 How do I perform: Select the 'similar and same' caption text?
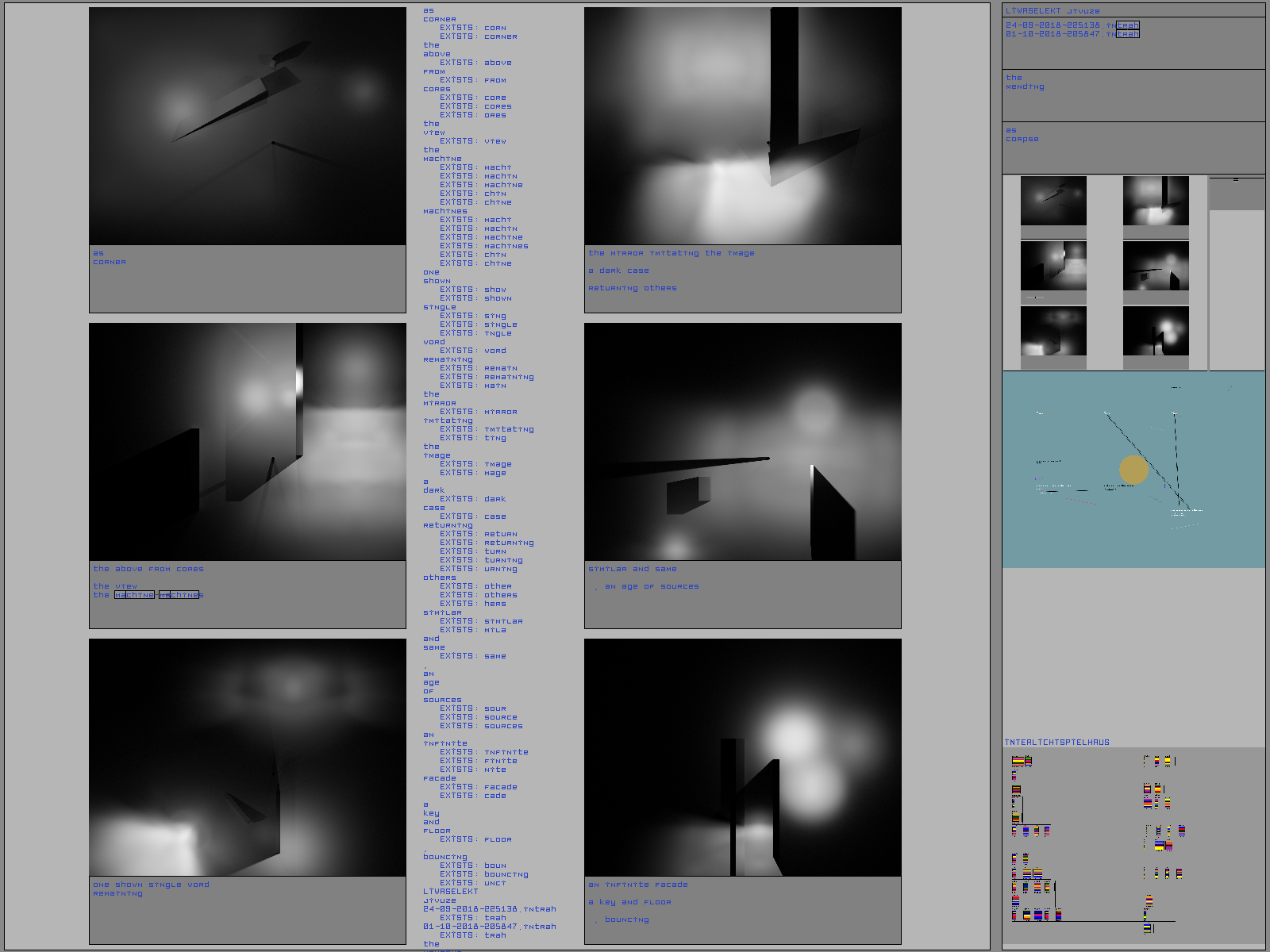pyautogui.click(x=633, y=569)
